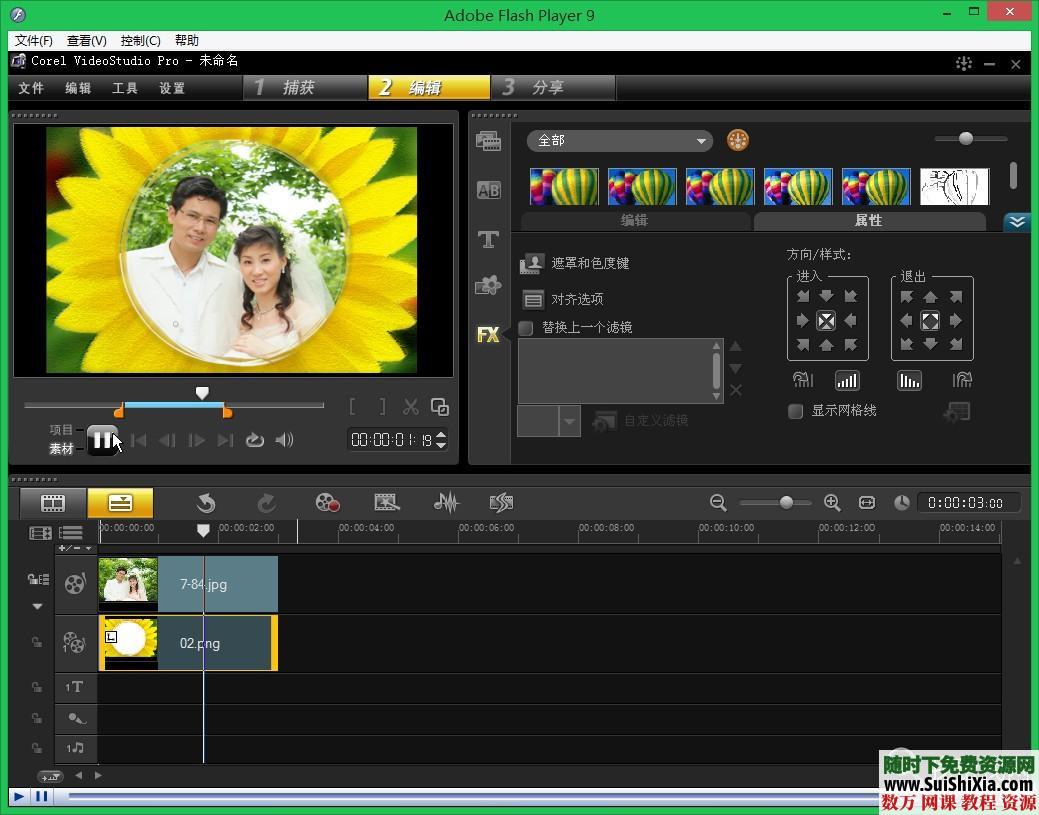Click the 遮罩和色度键 button
Image resolution: width=1039 pixels, height=815 pixels.
tap(575, 263)
